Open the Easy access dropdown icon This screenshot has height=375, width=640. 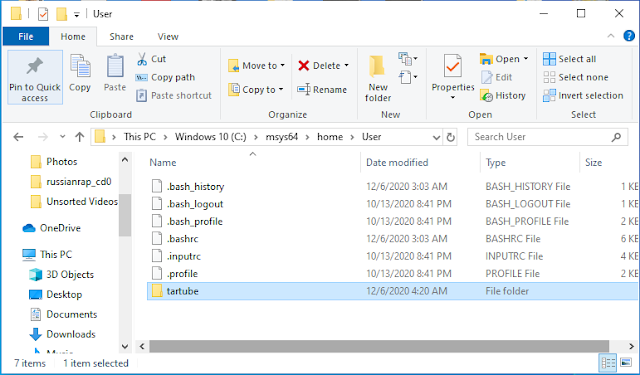408,77
